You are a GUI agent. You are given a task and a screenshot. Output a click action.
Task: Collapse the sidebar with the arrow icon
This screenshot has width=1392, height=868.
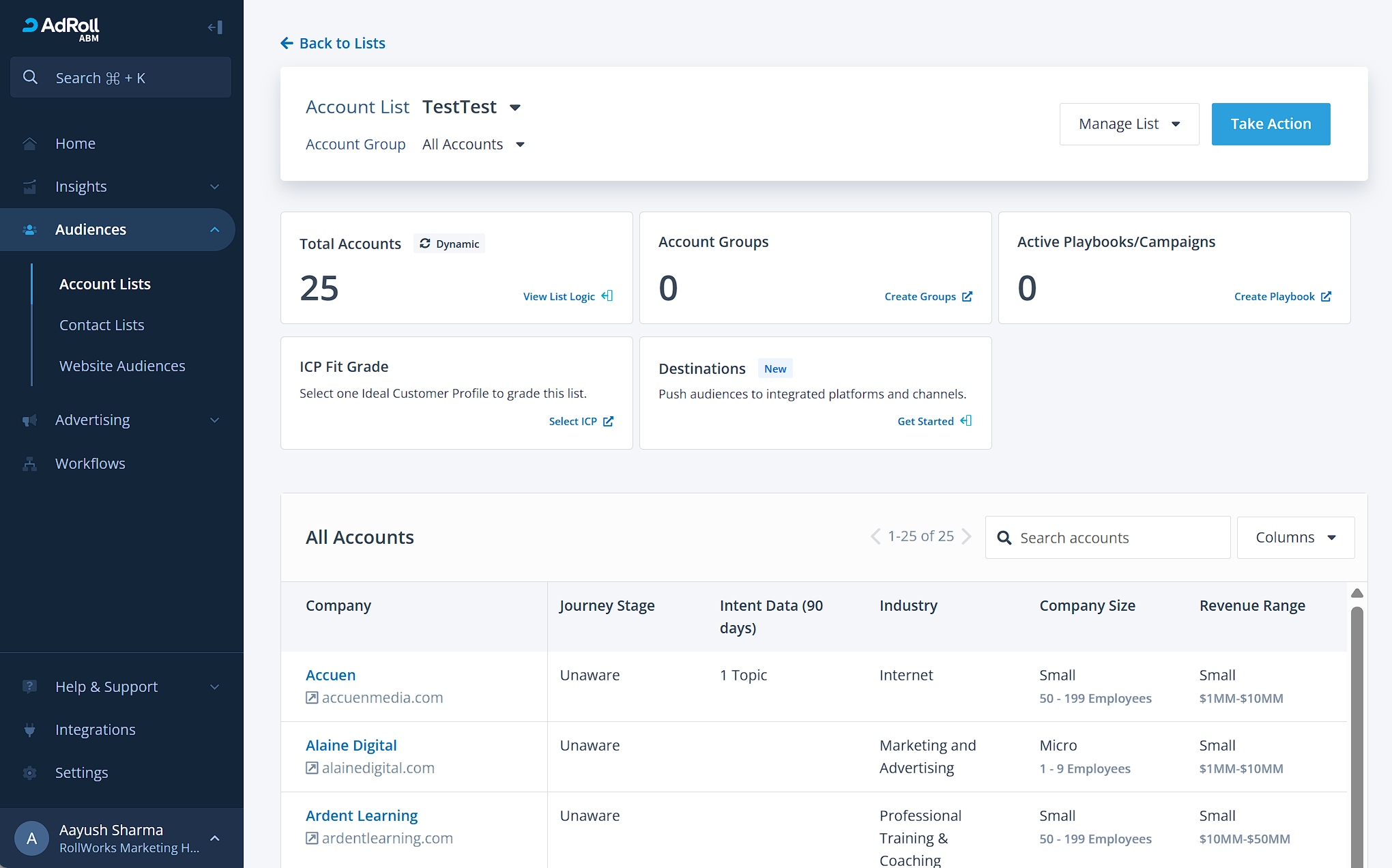[x=215, y=27]
